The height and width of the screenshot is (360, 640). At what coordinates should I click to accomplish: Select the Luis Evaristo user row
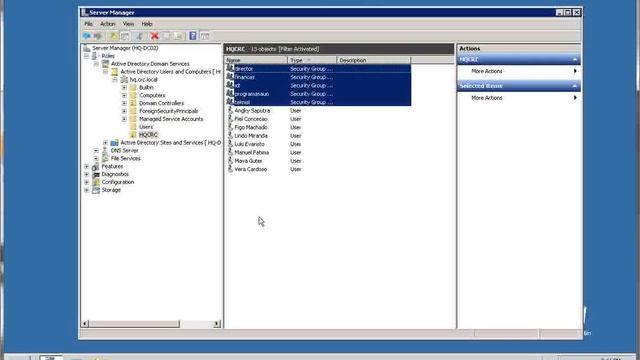tap(318, 144)
